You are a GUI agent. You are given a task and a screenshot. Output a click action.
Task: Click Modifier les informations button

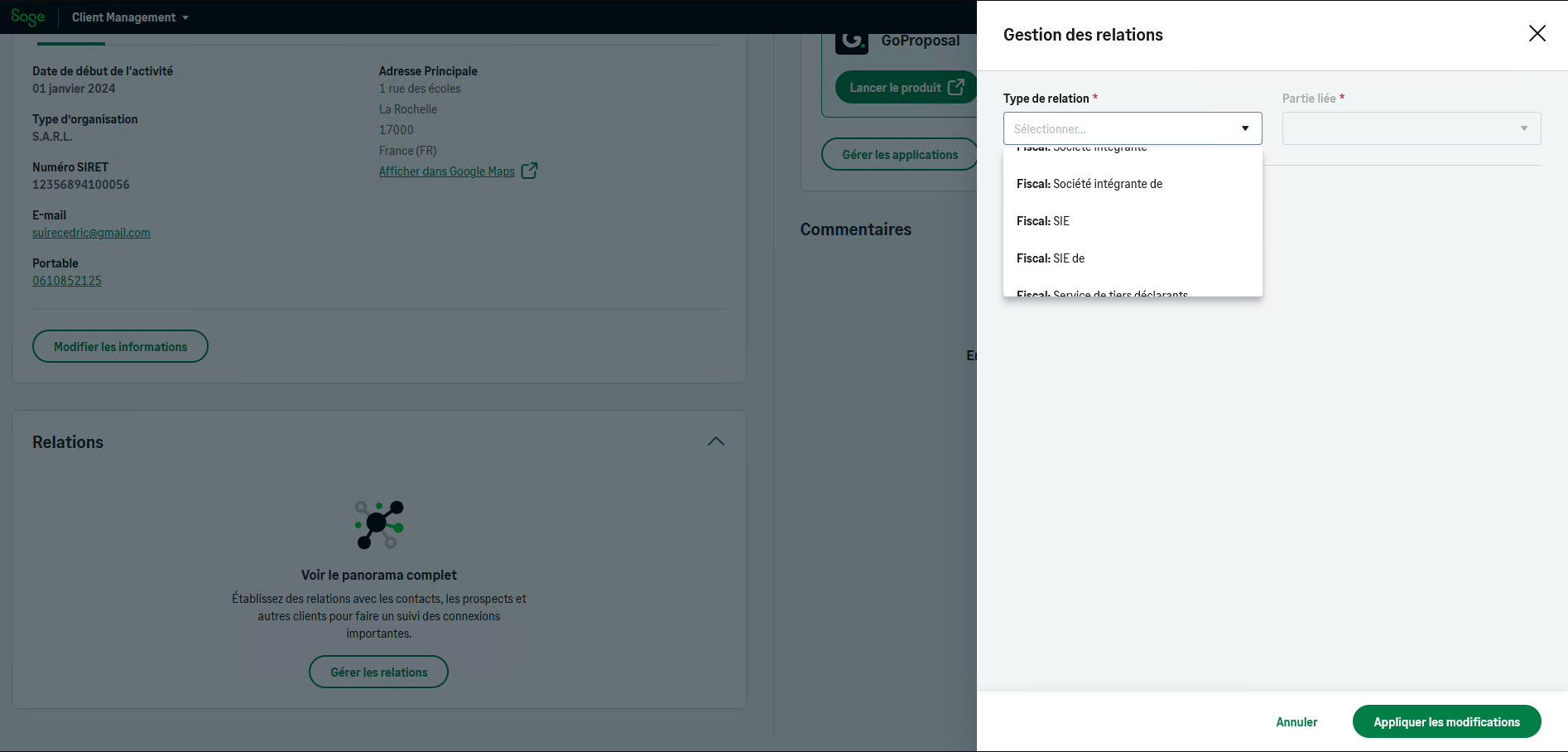[120, 346]
